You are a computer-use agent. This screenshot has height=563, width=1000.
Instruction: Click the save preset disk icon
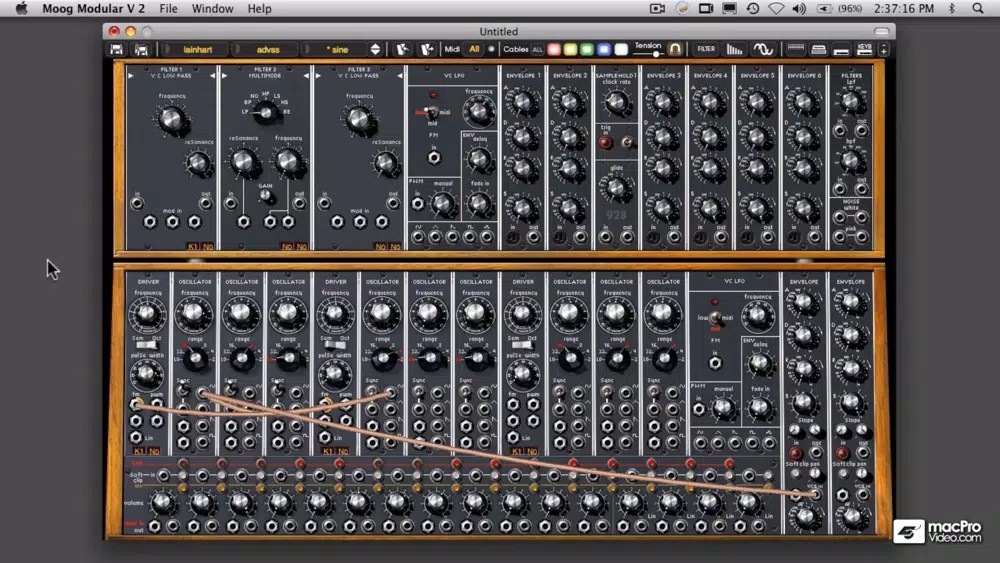pos(117,49)
